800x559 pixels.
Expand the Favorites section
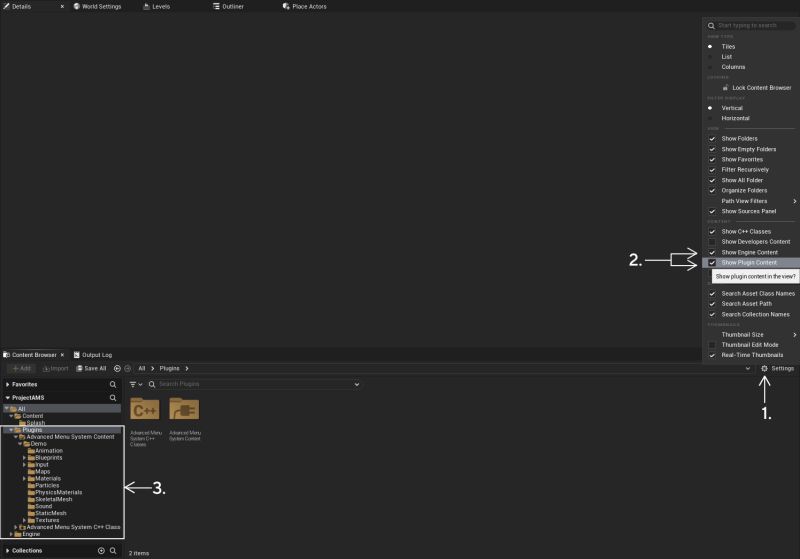8,384
